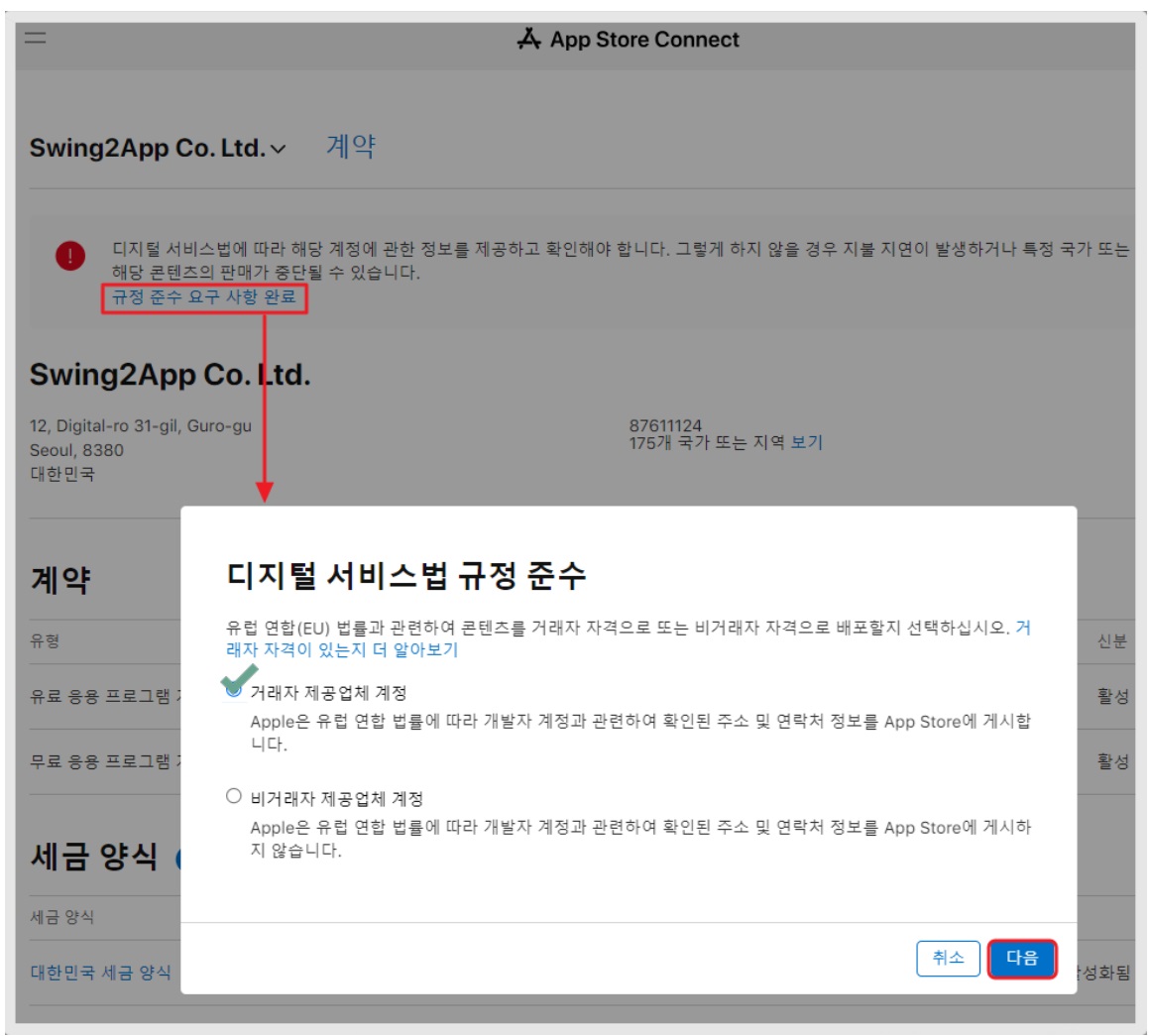Click the red warning alert icon
The image size is (1149, 1036).
[x=70, y=256]
